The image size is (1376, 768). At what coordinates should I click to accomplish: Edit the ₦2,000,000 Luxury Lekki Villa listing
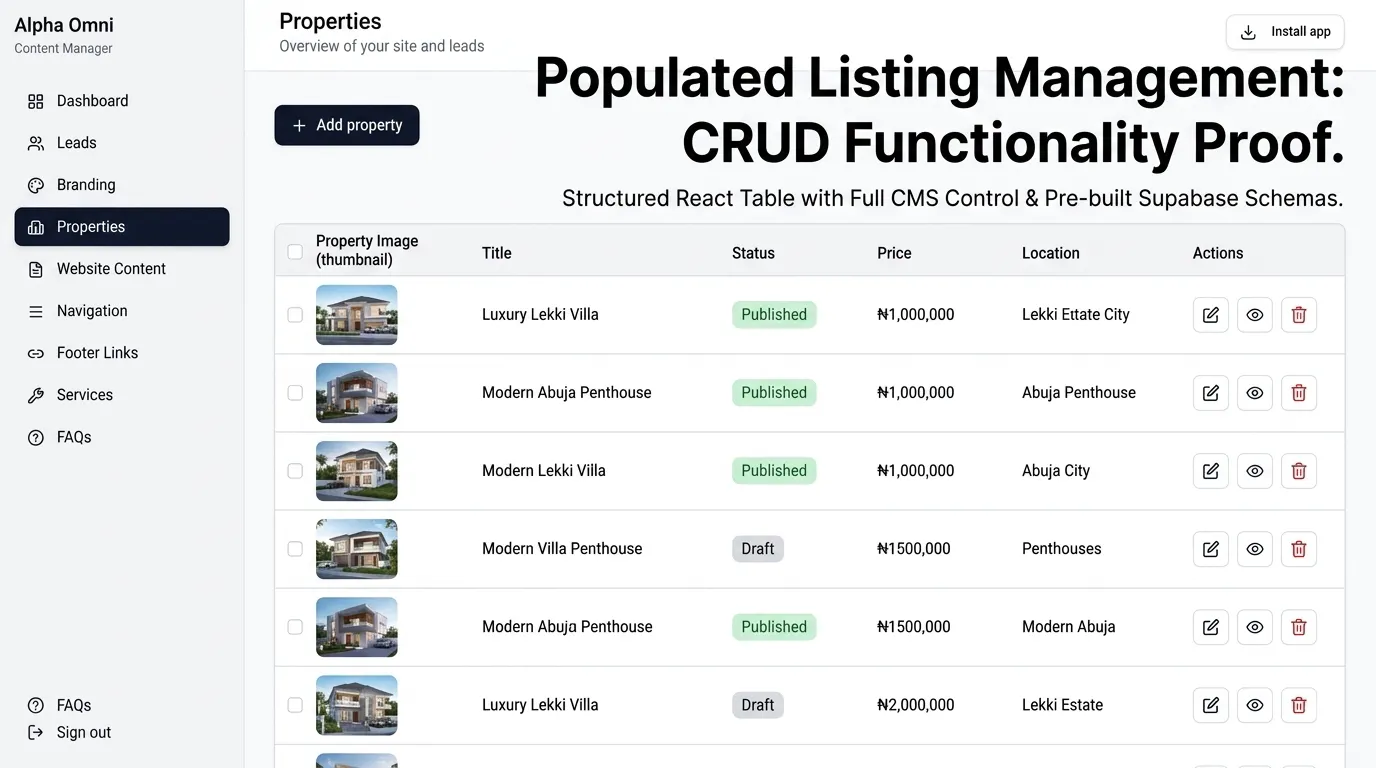coord(1210,705)
